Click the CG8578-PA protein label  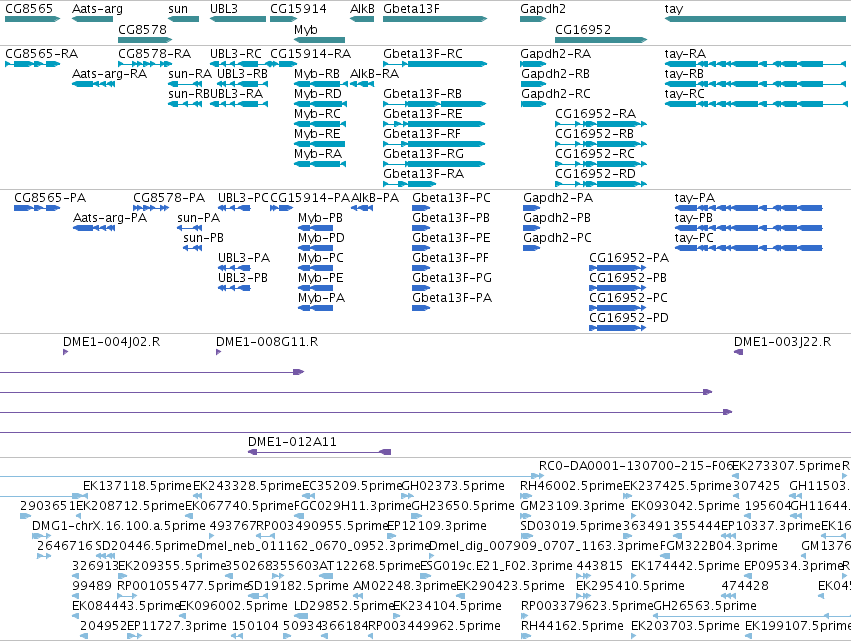point(169,198)
